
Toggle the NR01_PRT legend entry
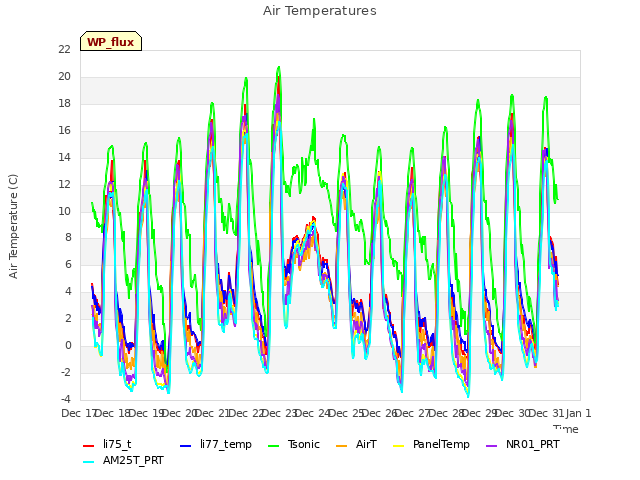(522, 444)
